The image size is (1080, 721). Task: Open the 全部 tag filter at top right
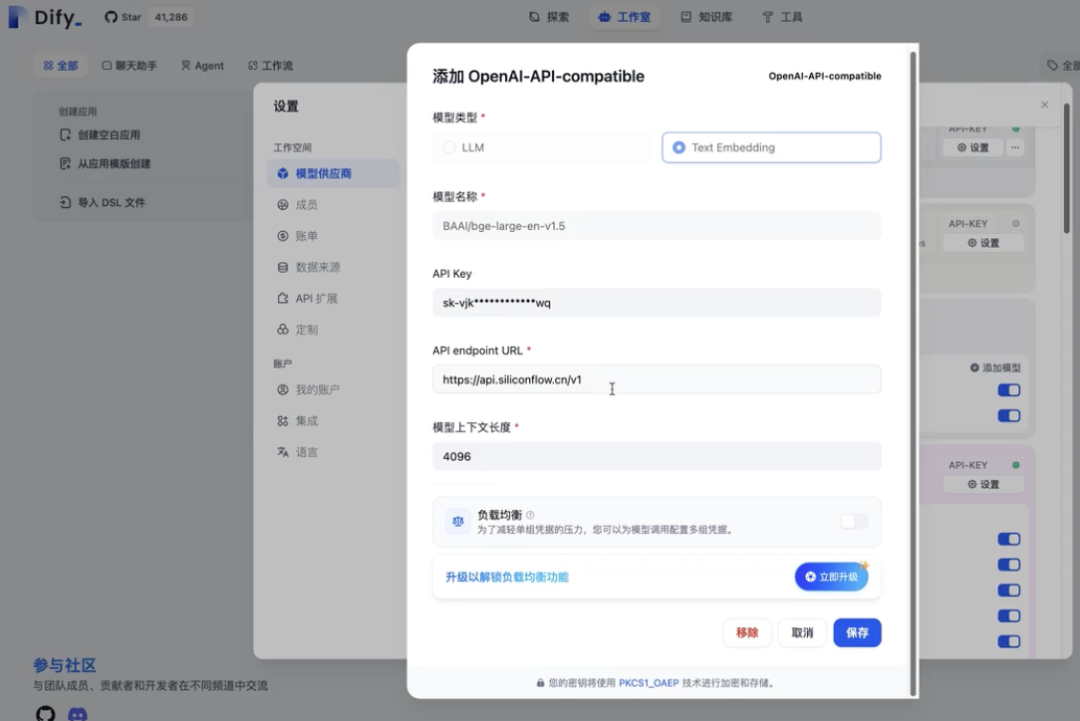click(x=1058, y=63)
